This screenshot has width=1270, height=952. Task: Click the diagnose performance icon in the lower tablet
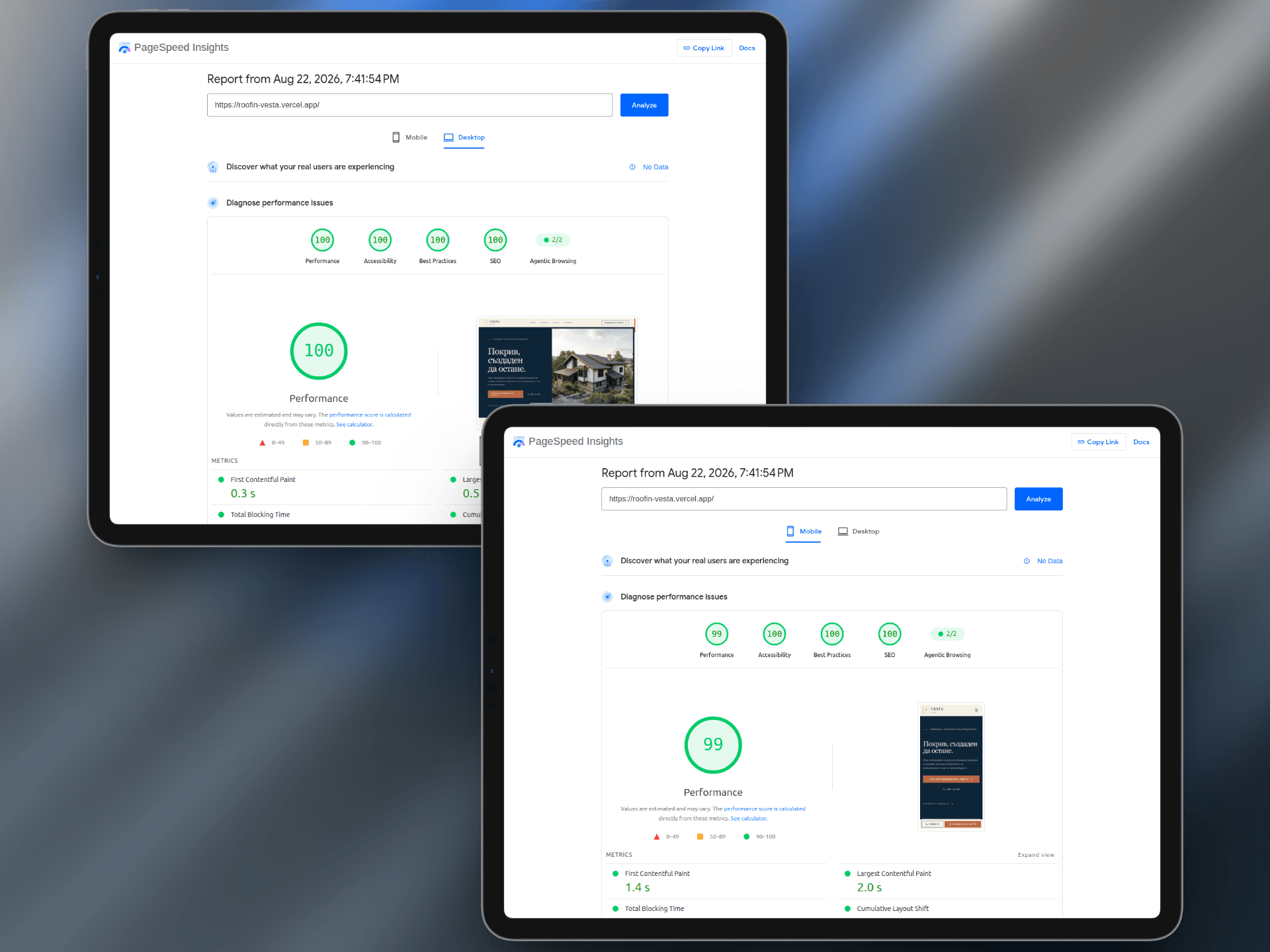pos(607,597)
